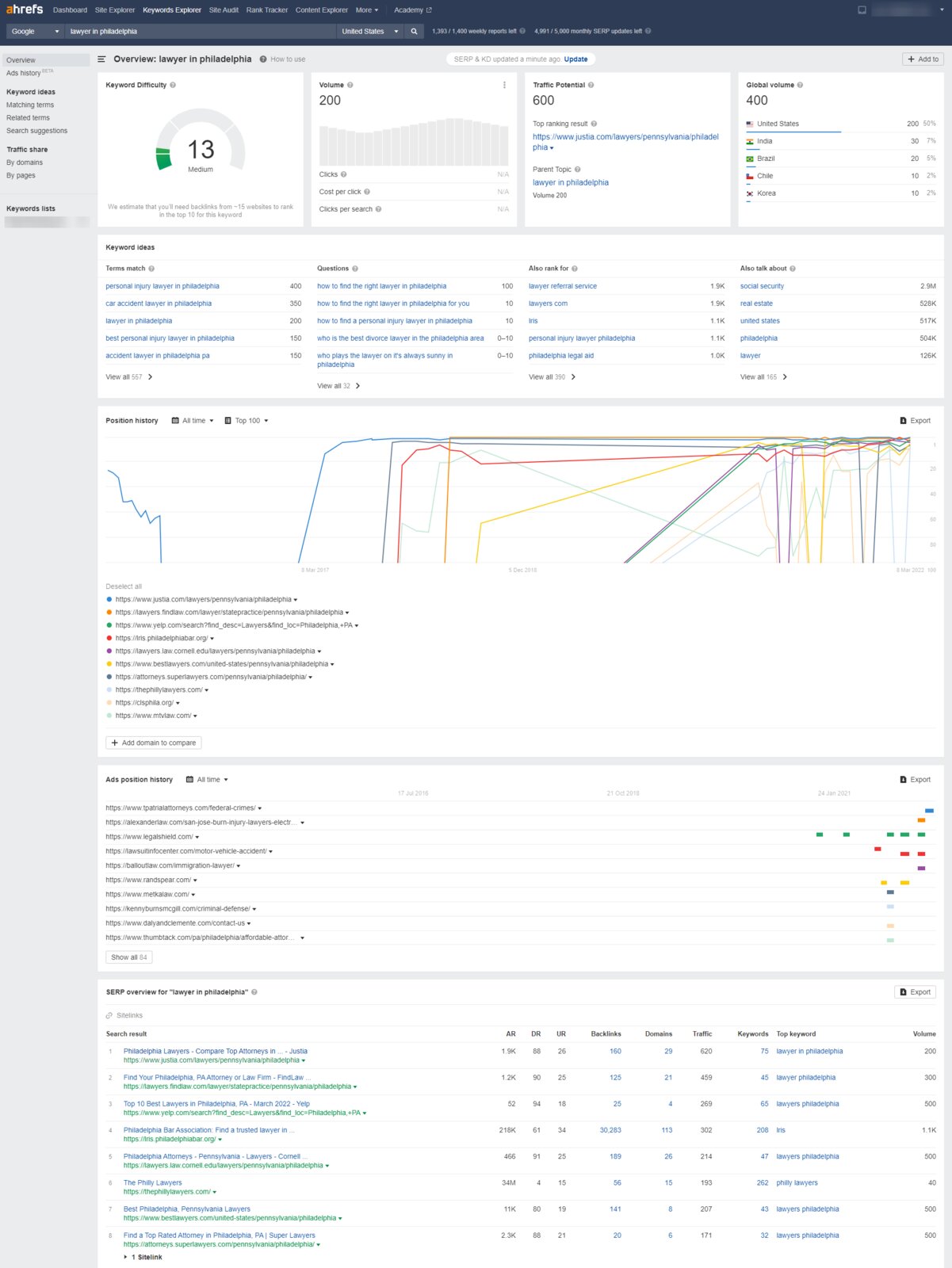Click the help icon next to Clicks

(343, 174)
